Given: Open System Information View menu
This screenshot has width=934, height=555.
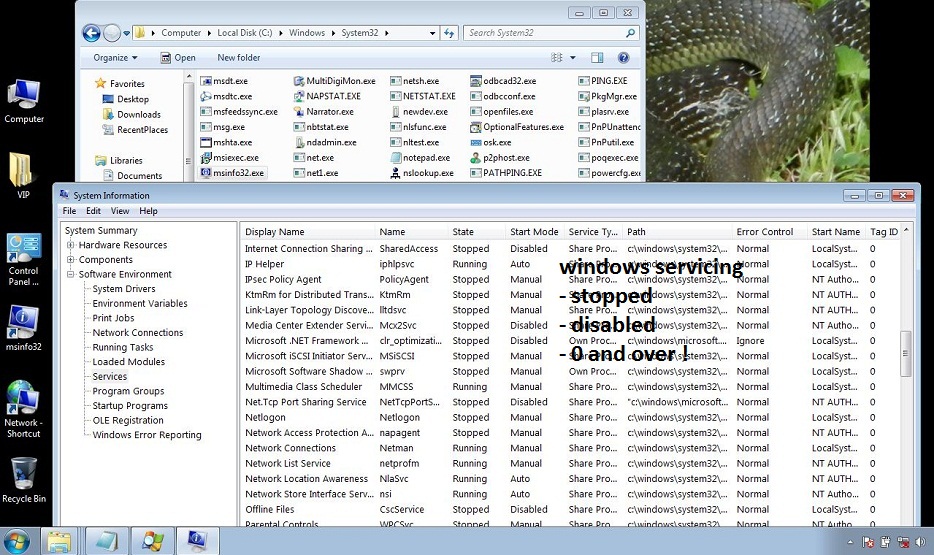Looking at the screenshot, I should (120, 211).
